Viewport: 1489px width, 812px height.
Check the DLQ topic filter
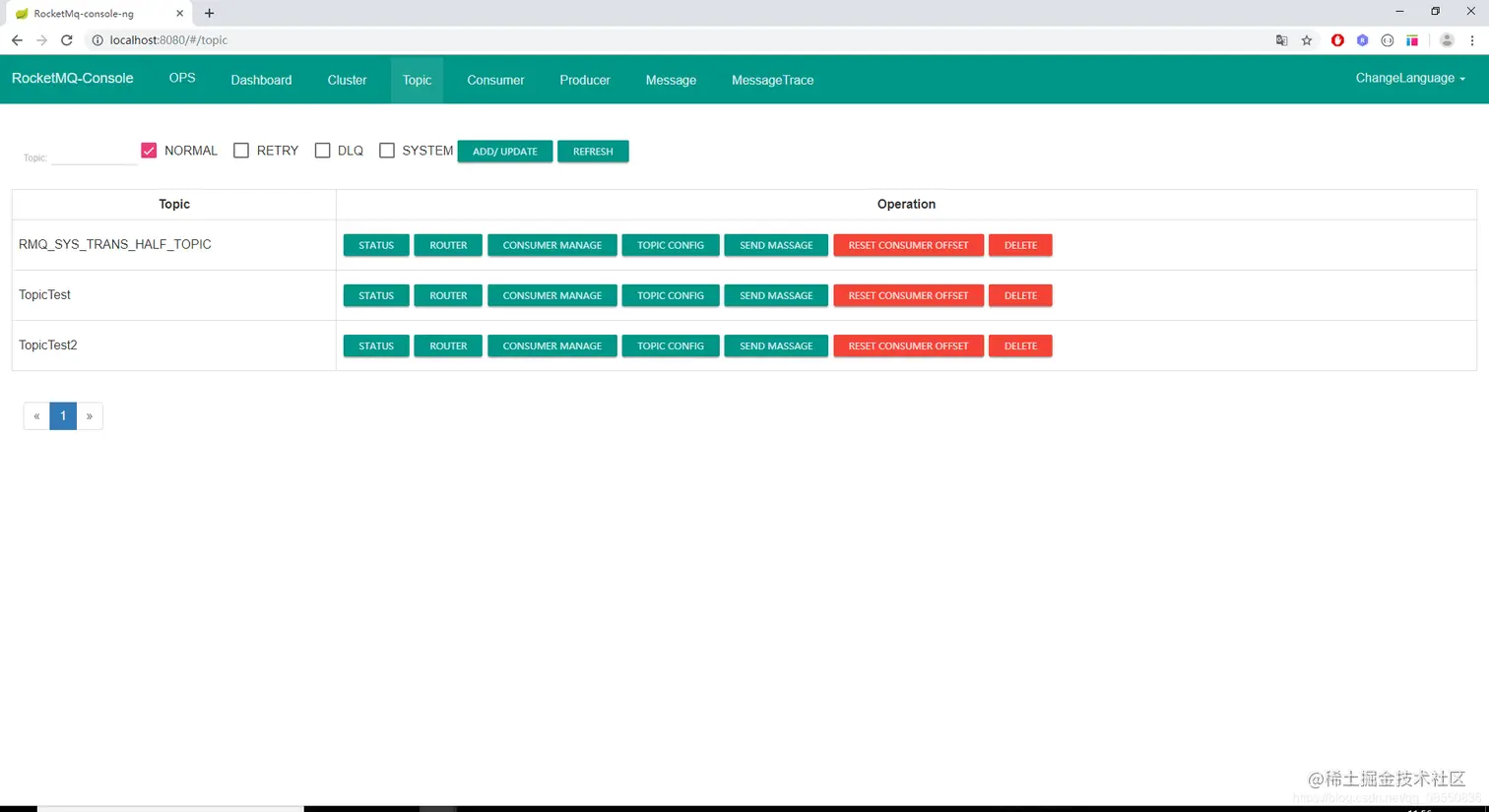click(x=322, y=151)
